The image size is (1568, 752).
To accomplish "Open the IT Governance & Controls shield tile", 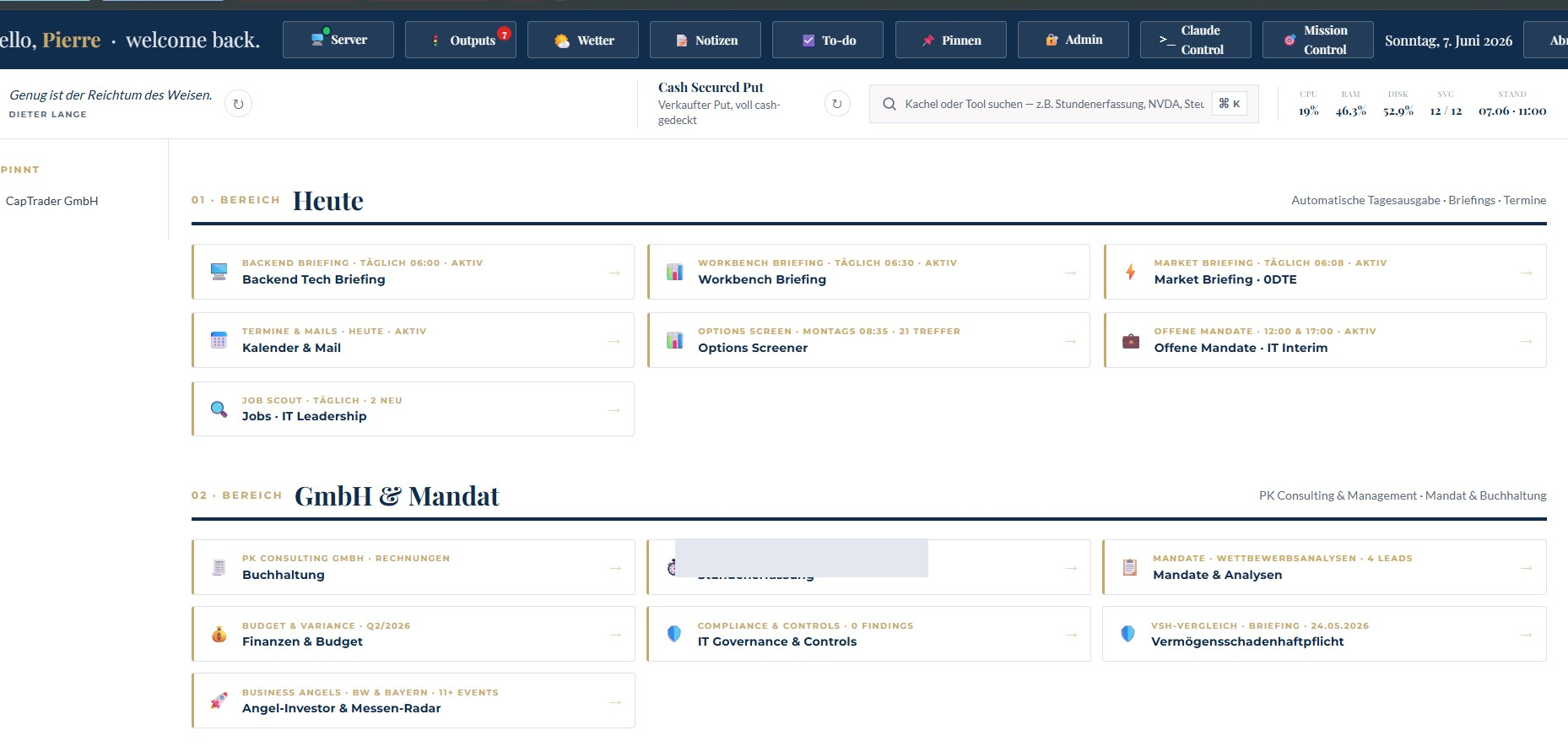I will point(868,634).
